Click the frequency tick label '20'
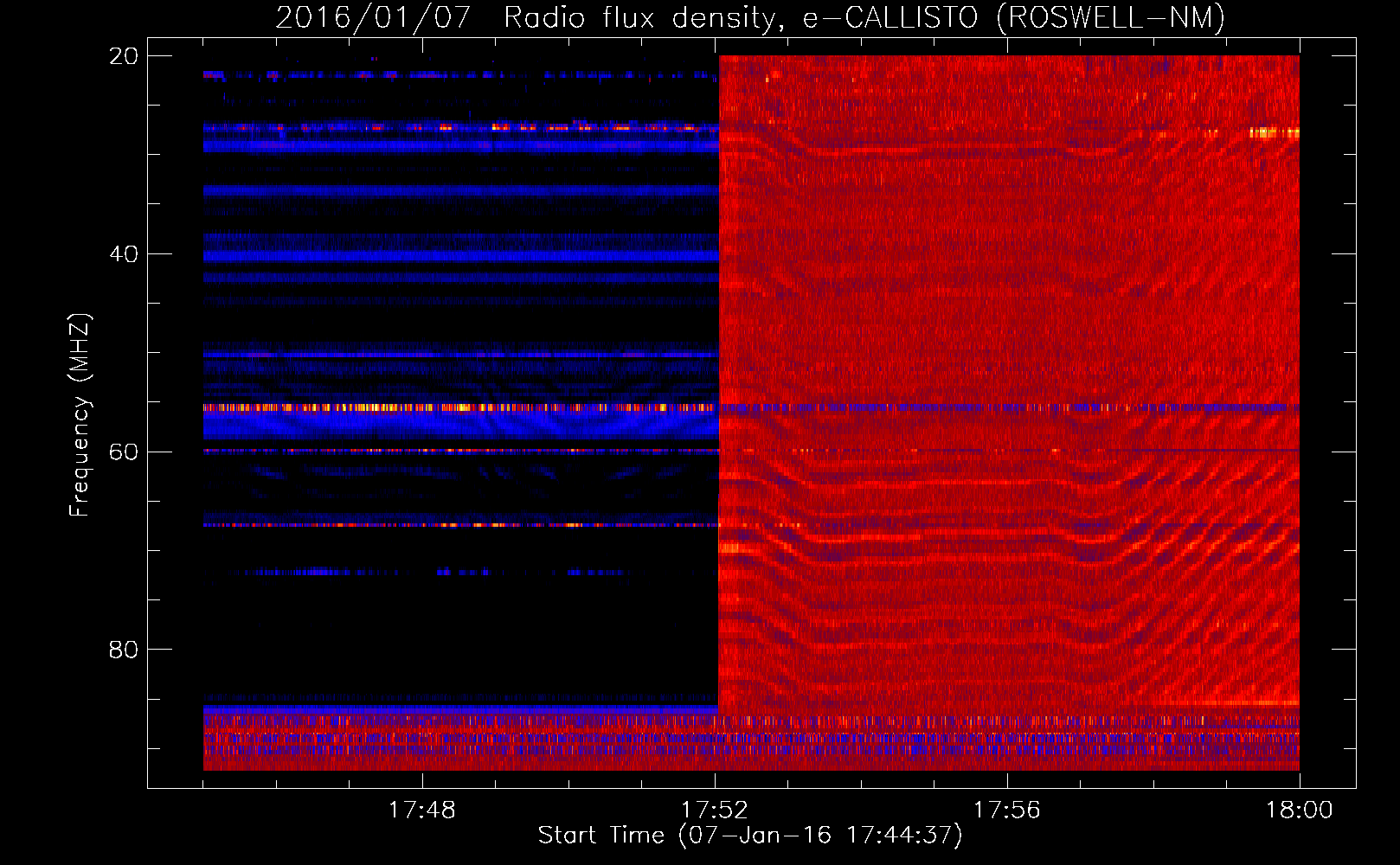Image resolution: width=1400 pixels, height=865 pixels. pos(123,56)
